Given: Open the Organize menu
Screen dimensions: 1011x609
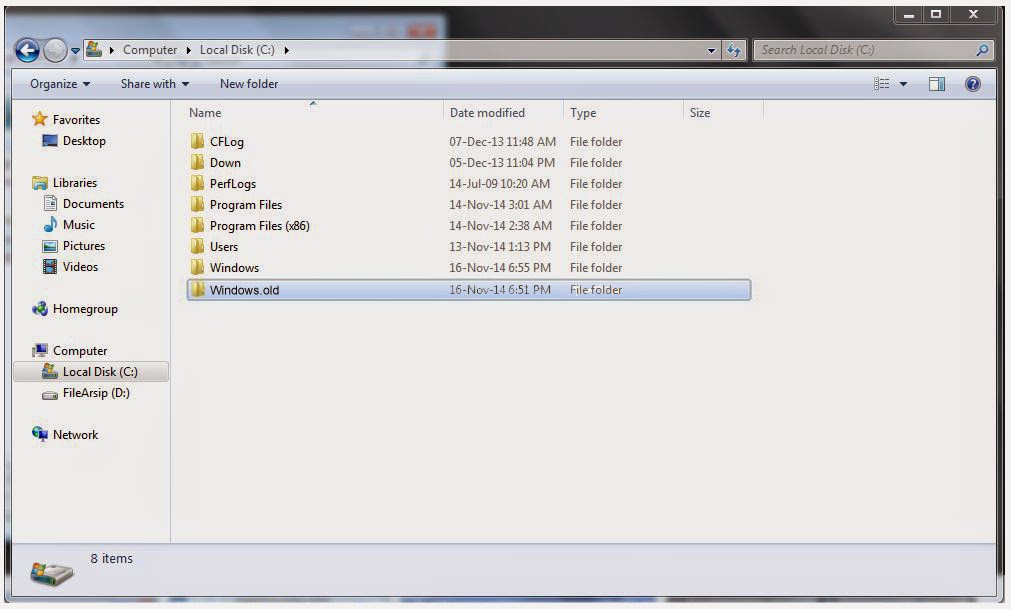Looking at the screenshot, I should (60, 84).
